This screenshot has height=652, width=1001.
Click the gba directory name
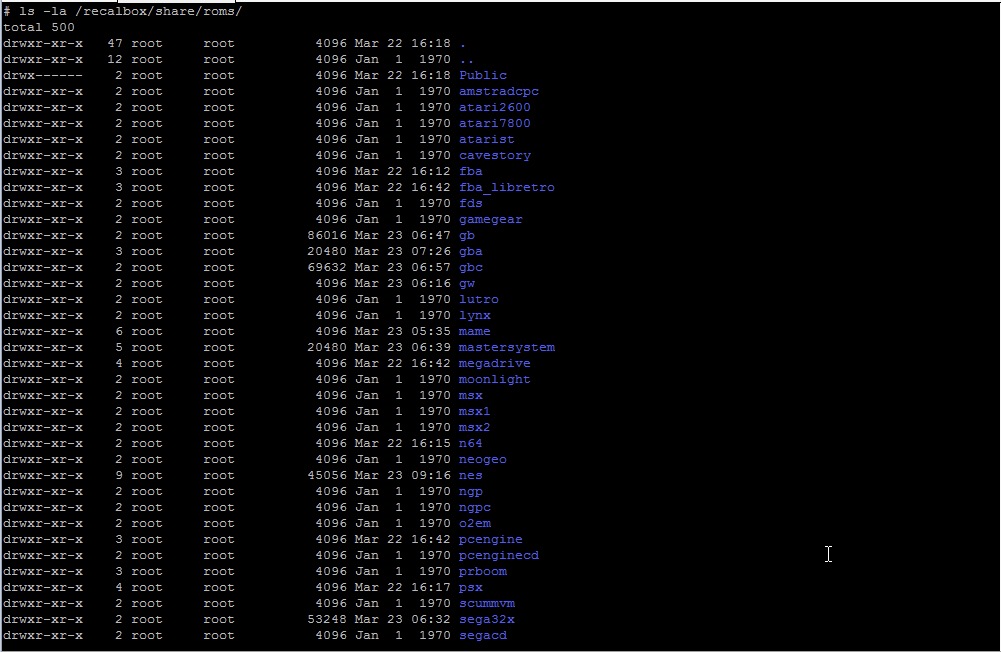click(470, 251)
